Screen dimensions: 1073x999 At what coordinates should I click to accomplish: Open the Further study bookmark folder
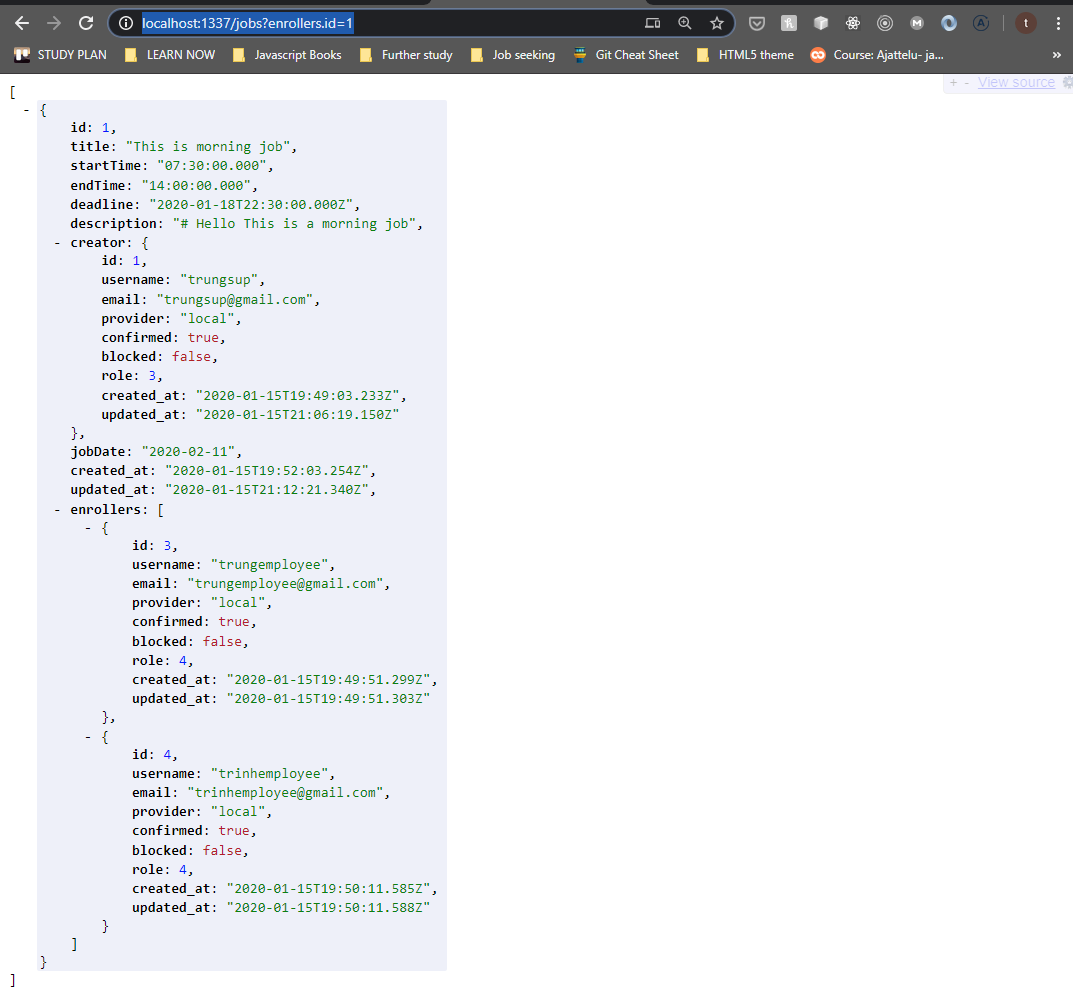point(406,55)
